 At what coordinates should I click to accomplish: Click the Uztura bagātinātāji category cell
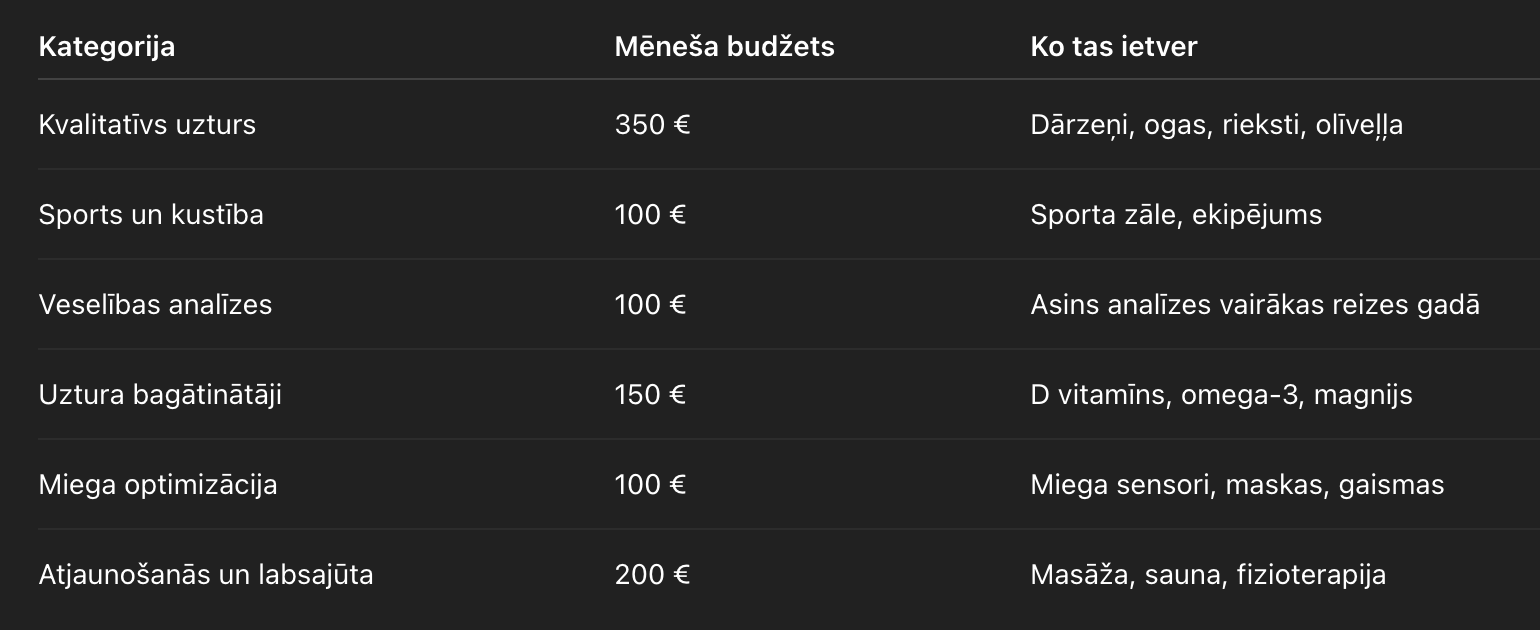pos(160,395)
